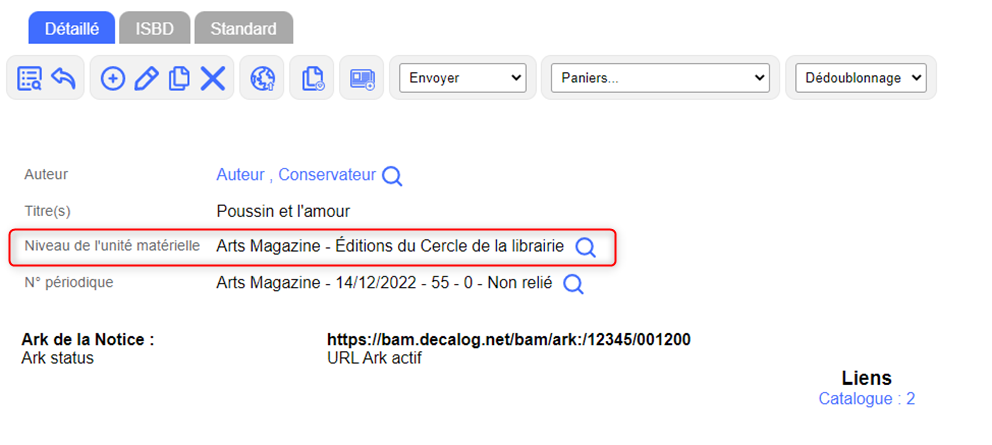Open the Auteur , Conservateur link
The image size is (992, 445).
[x=296, y=175]
